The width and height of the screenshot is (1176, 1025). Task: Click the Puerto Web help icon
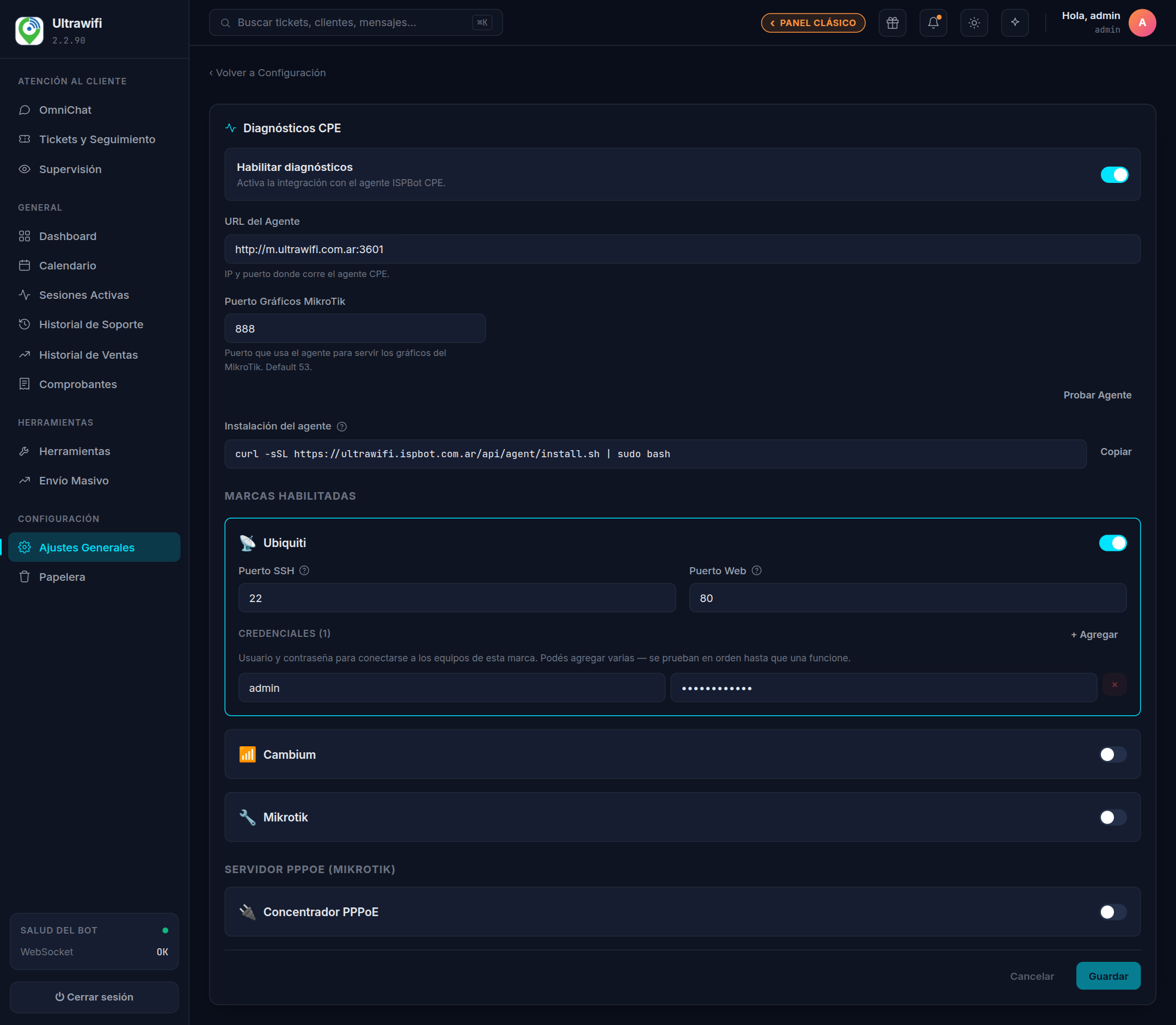coord(756,571)
